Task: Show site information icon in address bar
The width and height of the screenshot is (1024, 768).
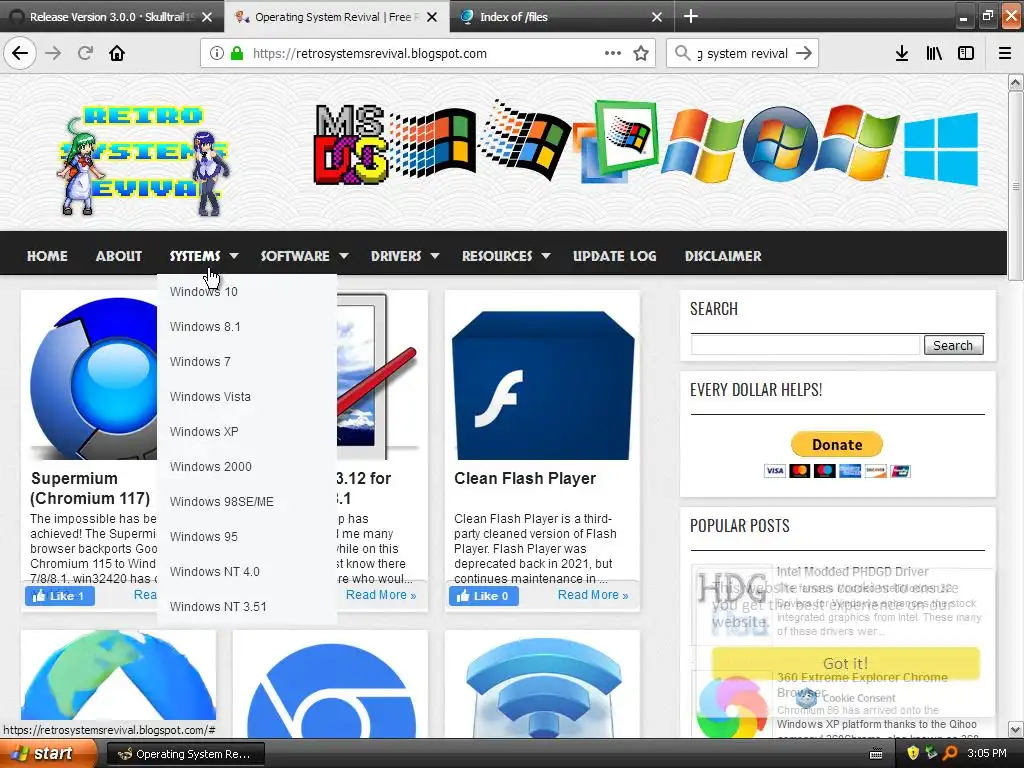Action: point(217,53)
